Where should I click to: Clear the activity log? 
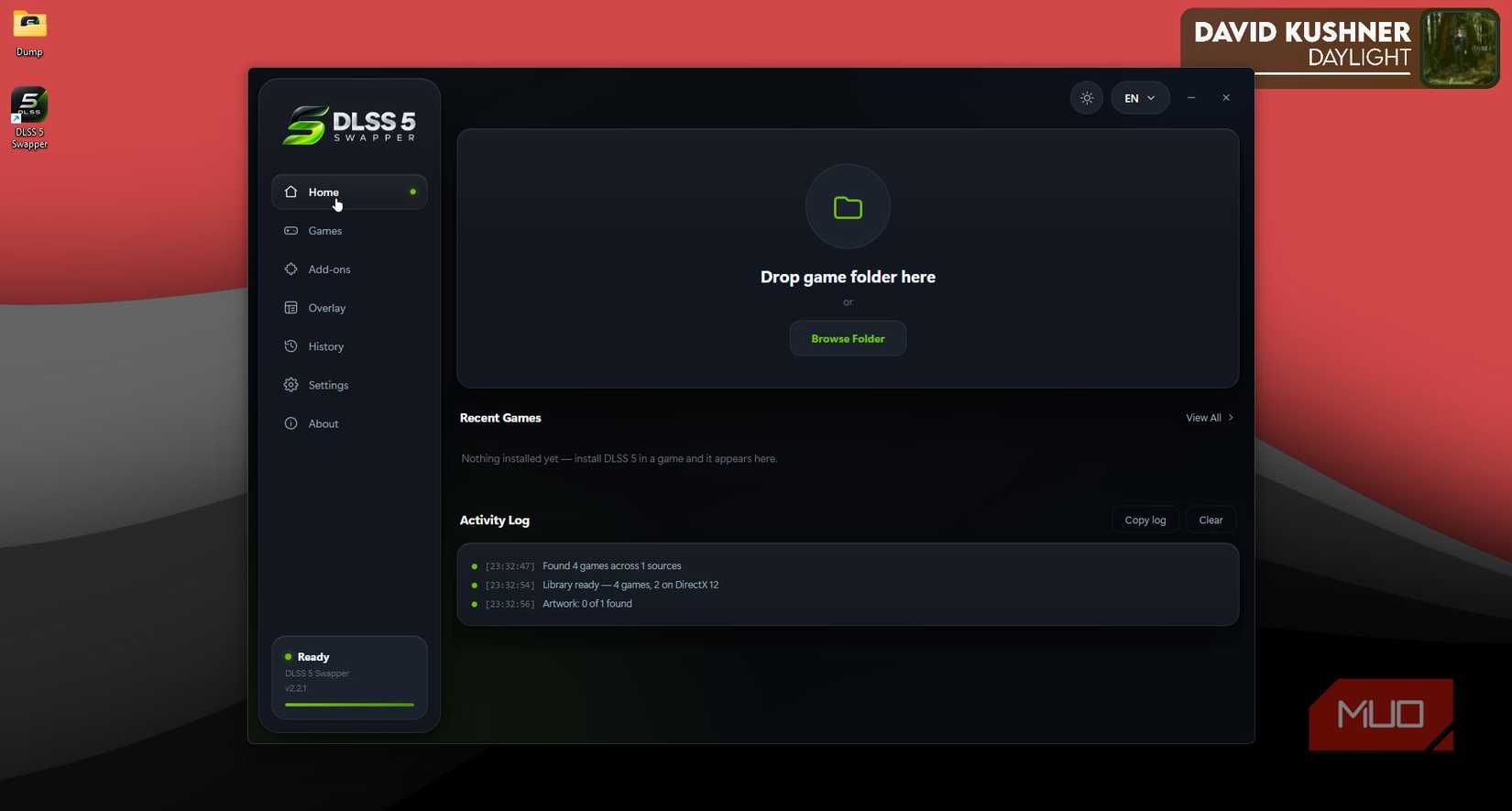tap(1211, 520)
